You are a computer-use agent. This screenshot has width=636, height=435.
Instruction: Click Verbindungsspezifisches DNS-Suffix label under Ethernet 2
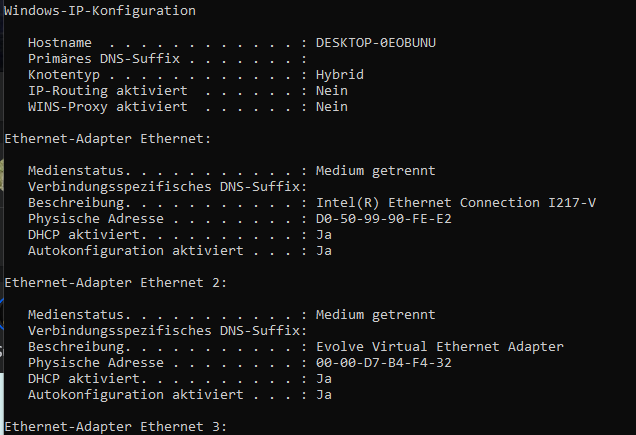[162, 331]
